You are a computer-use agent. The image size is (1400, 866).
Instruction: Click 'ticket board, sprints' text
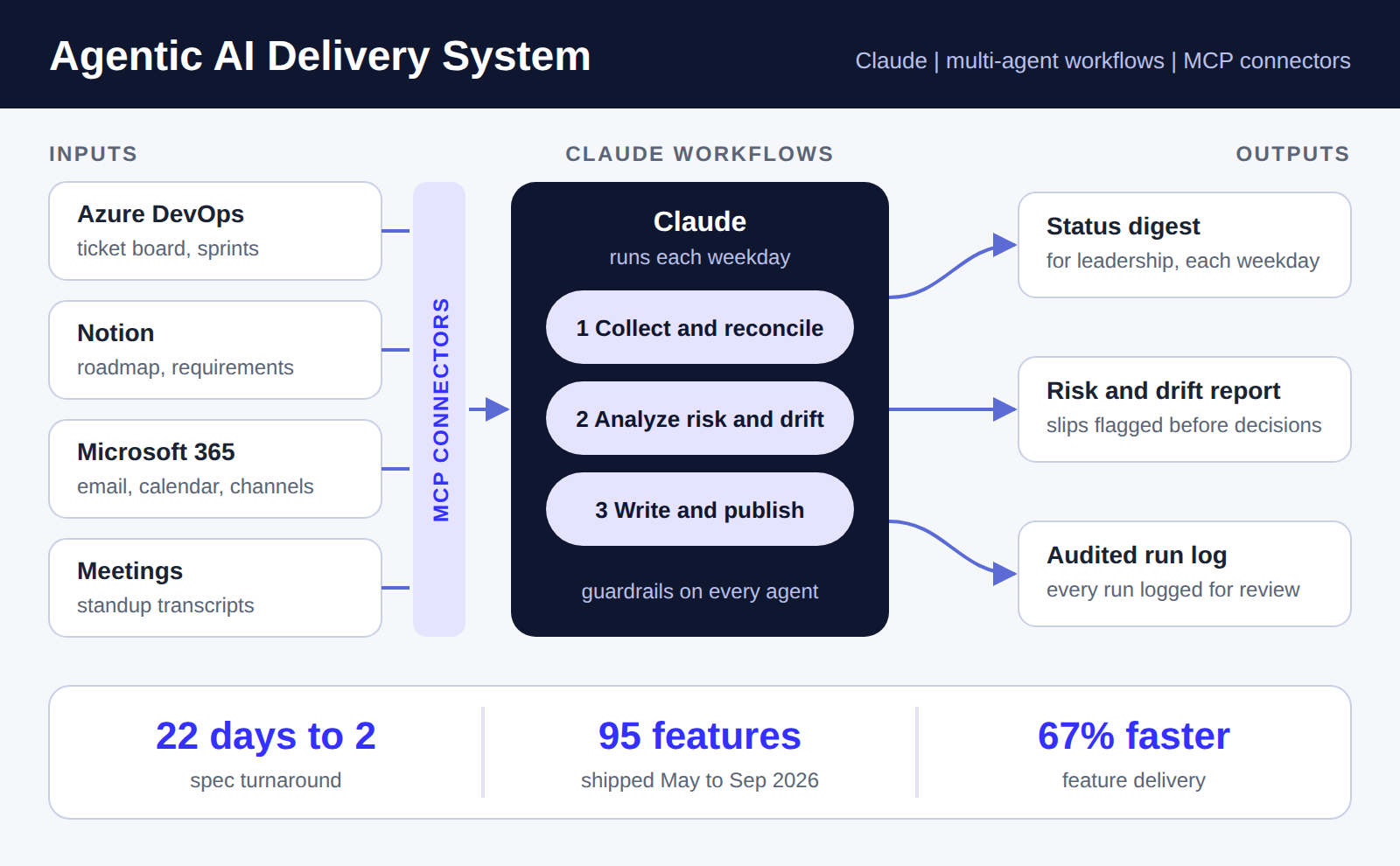tap(168, 248)
